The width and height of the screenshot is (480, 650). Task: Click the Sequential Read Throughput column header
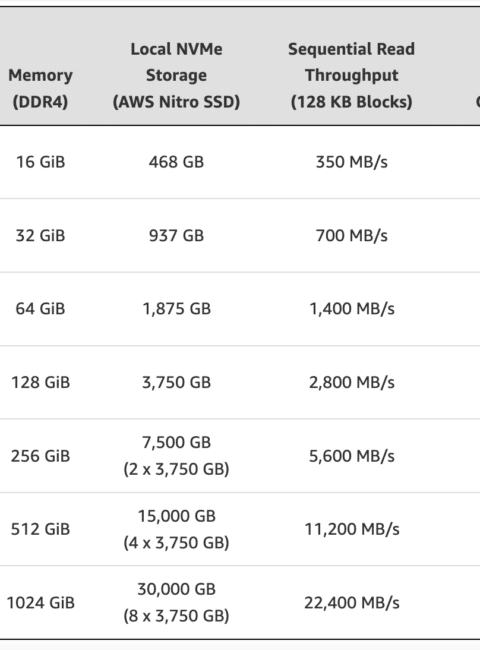pyautogui.click(x=352, y=75)
